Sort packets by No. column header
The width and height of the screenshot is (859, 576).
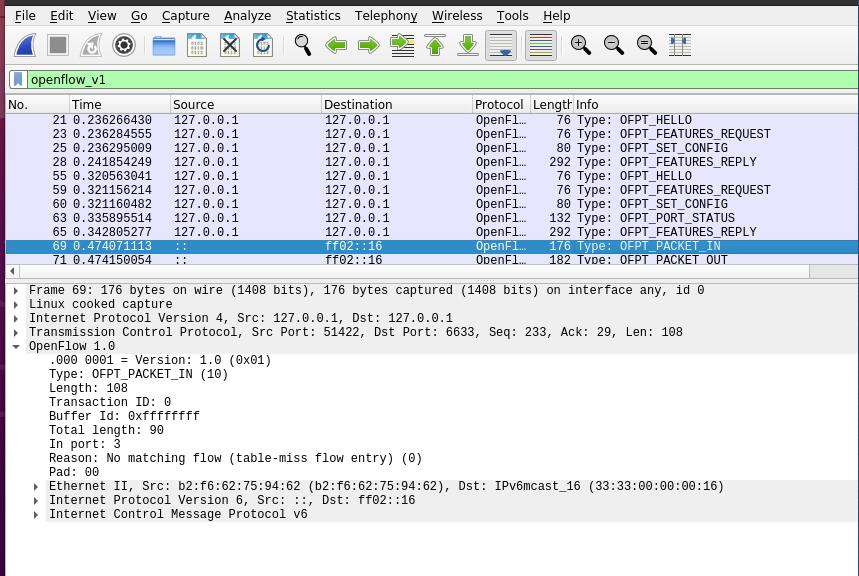(38, 105)
